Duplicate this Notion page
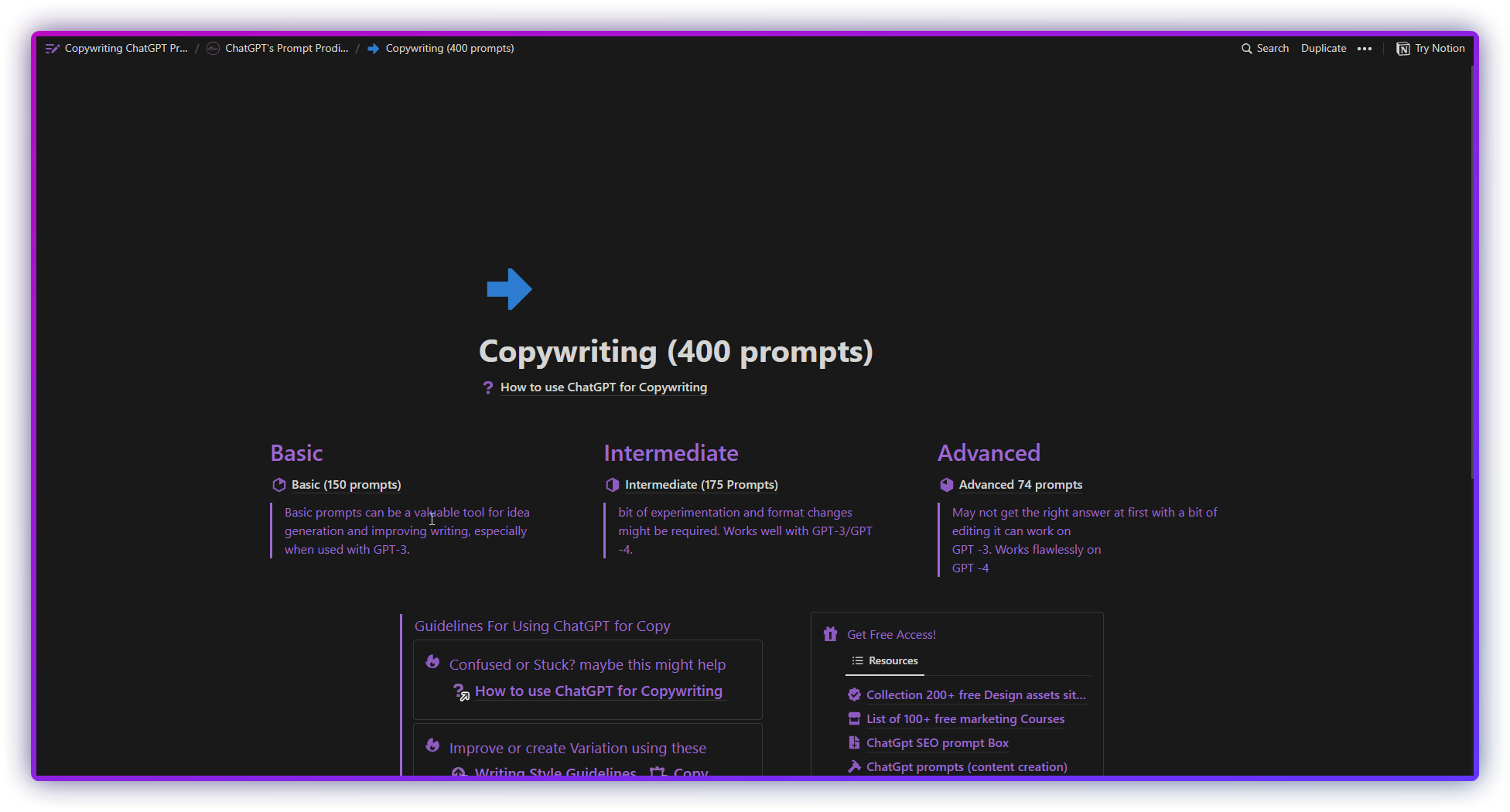 1324,48
